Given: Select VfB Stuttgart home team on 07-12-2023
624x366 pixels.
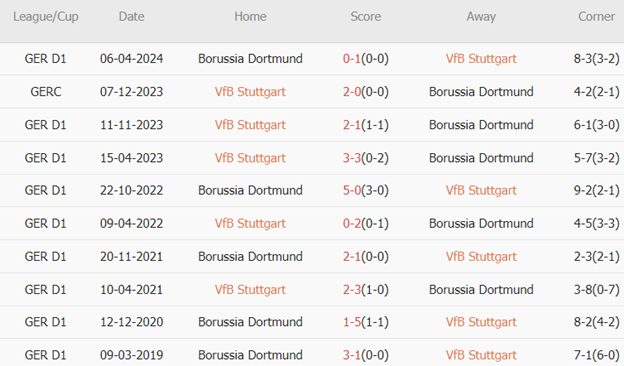Looking at the screenshot, I should coord(250,92).
